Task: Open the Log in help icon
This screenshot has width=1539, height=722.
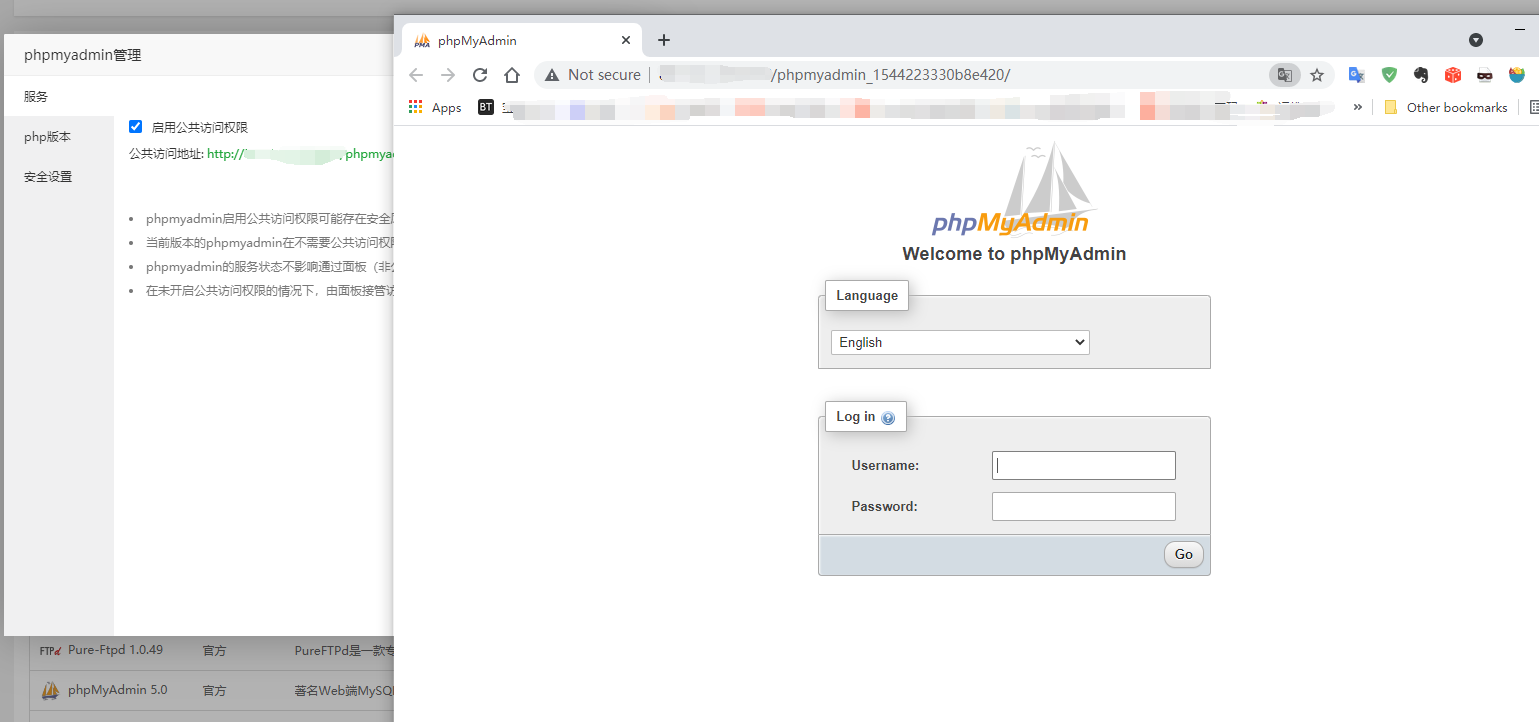Action: point(888,418)
